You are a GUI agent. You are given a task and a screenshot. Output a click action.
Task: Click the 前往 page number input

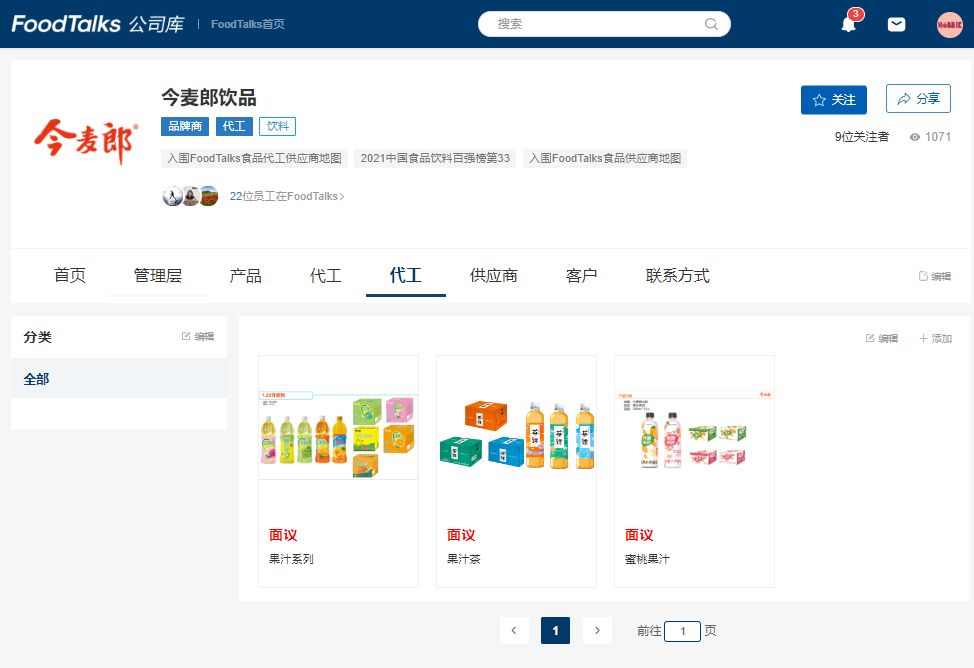coord(683,631)
